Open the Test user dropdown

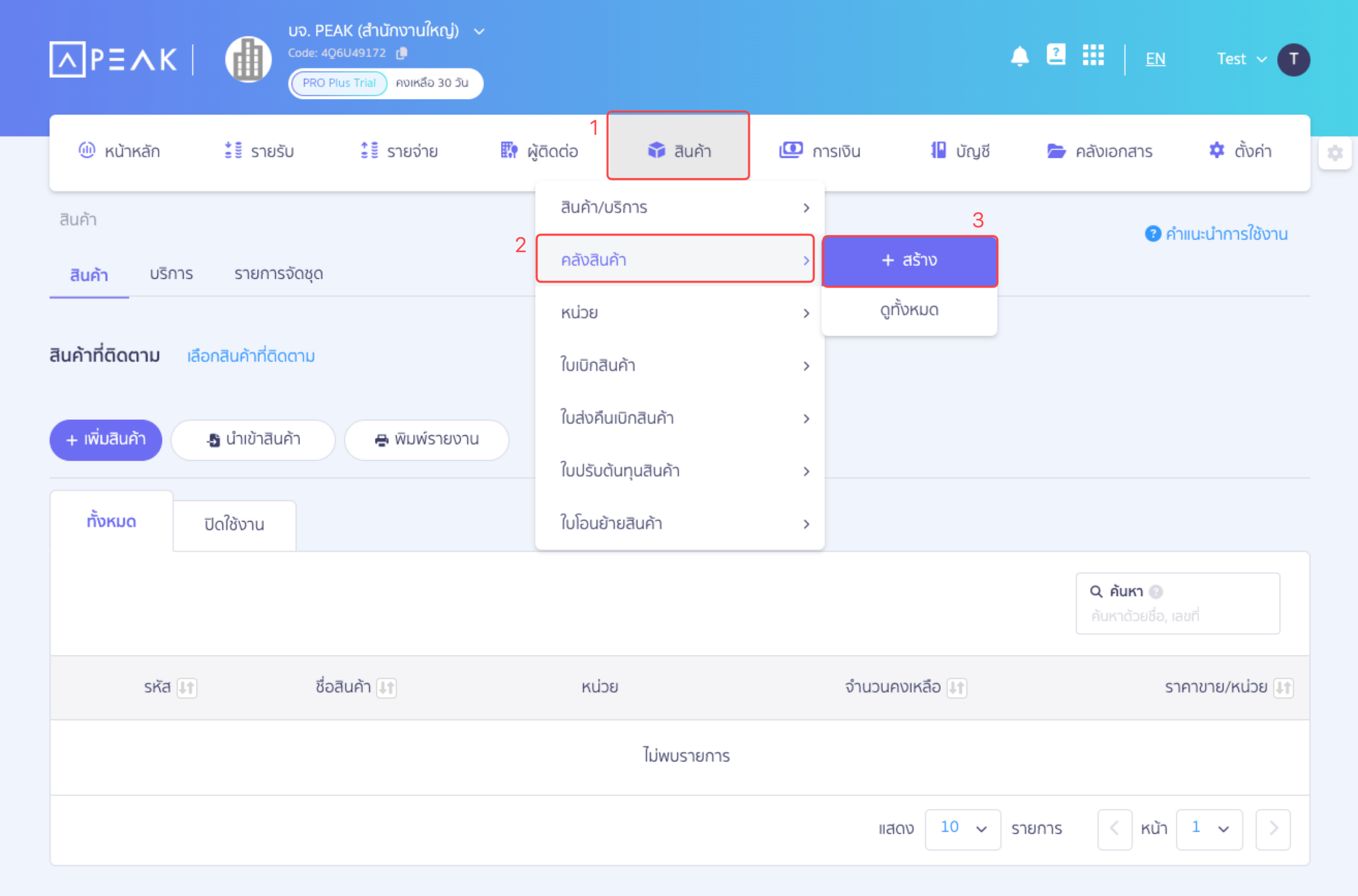pos(1241,59)
